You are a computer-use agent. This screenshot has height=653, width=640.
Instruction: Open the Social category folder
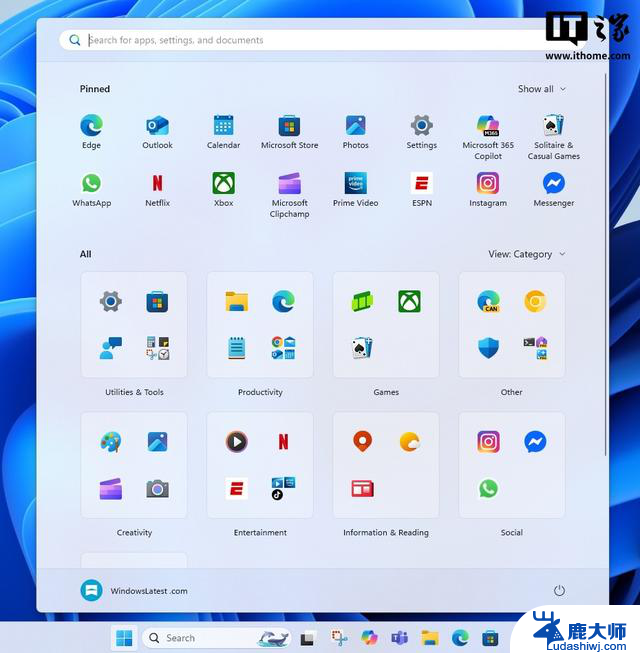[x=512, y=465]
